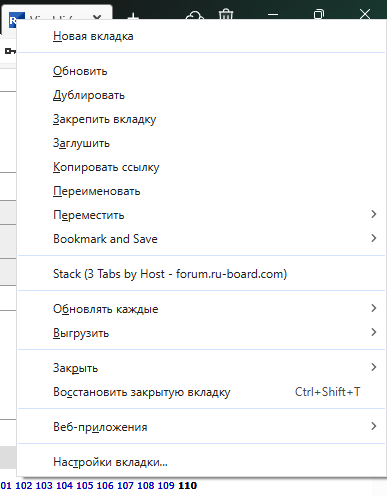Open the closed tabs trash icon
The width and height of the screenshot is (387, 496).
(x=226, y=15)
